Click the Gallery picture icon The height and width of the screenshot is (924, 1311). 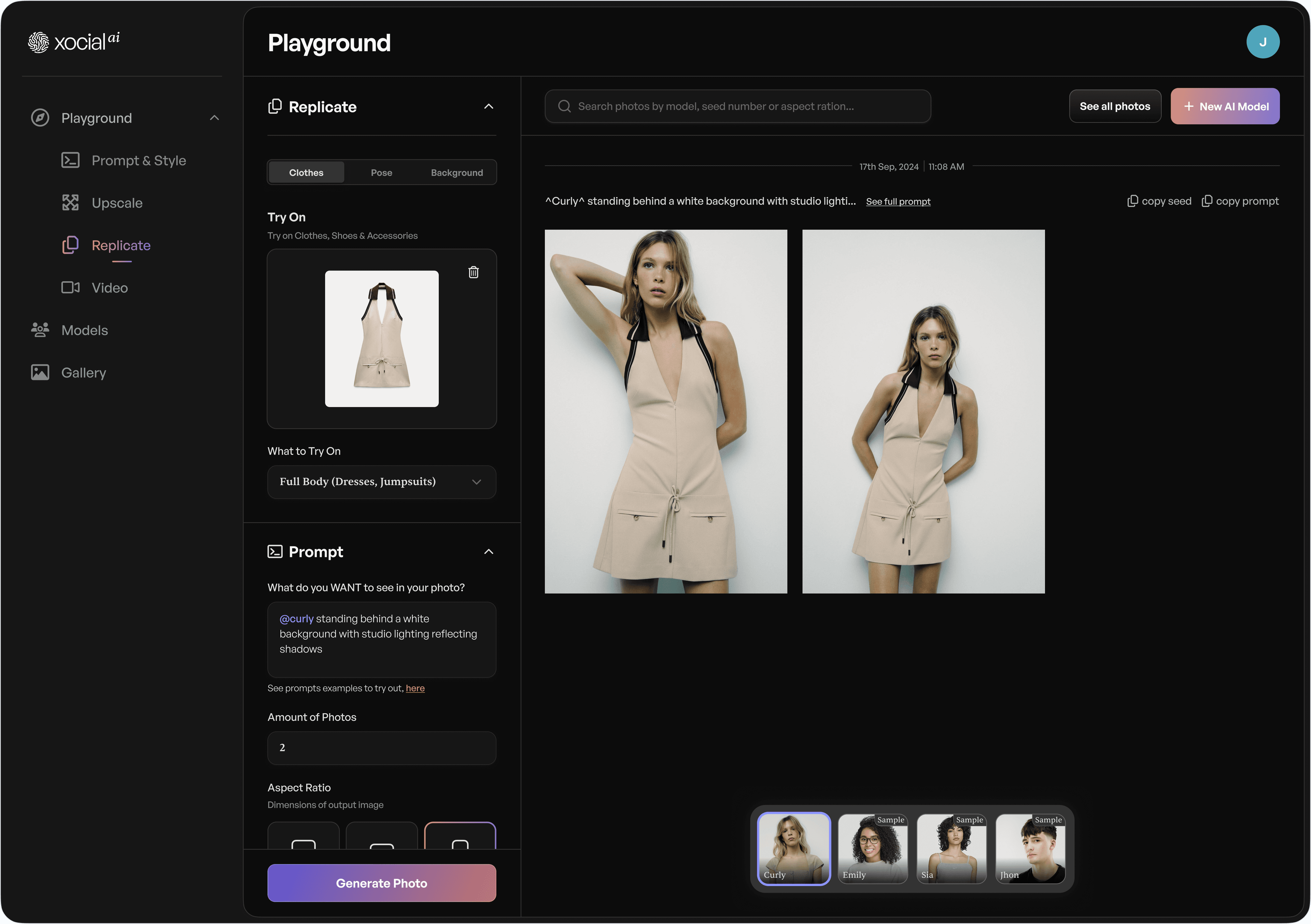(x=40, y=372)
